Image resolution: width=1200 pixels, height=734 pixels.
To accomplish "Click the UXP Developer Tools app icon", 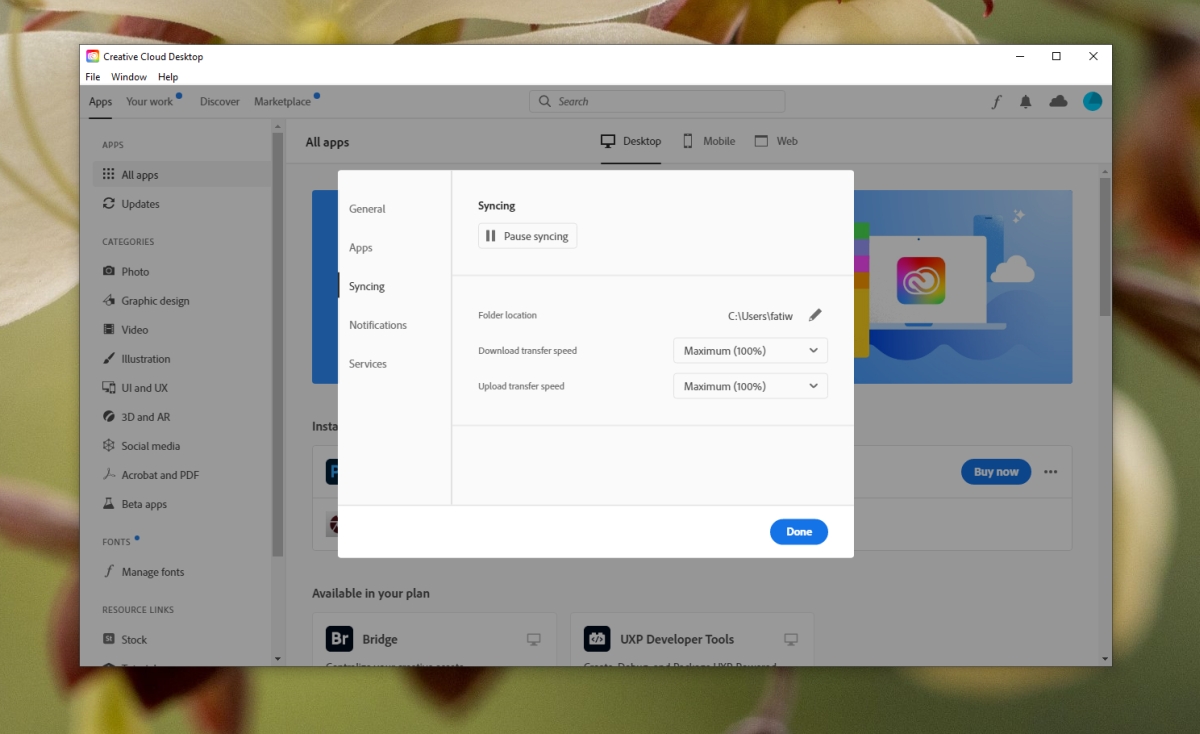I will pyautogui.click(x=597, y=639).
